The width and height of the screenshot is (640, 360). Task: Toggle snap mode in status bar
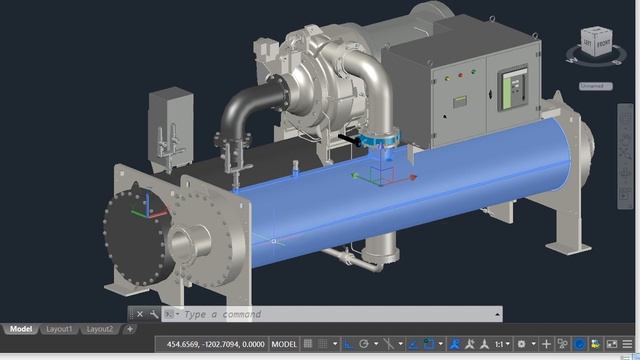(x=323, y=344)
